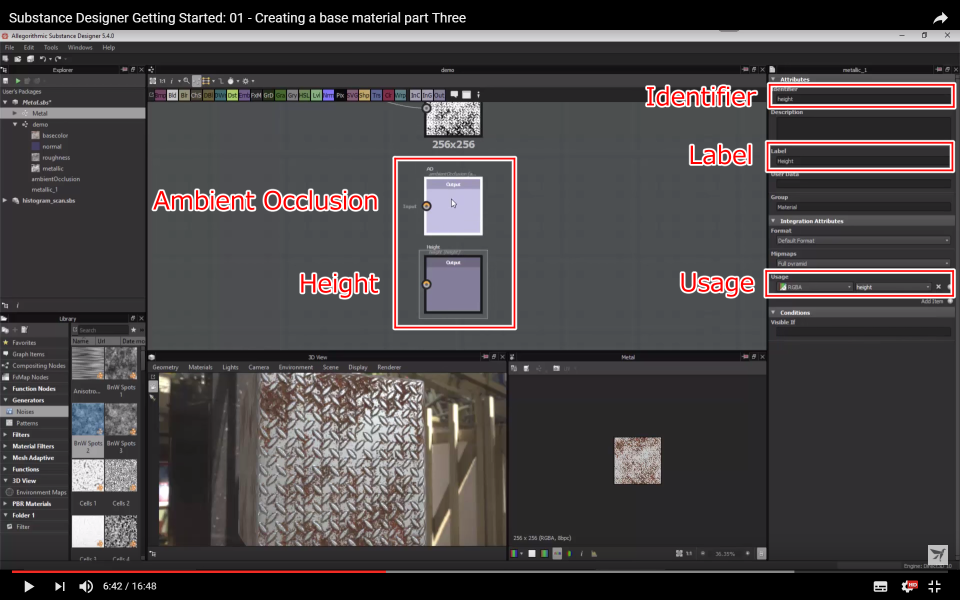Mute the video volume
The image size is (960, 600).
pos(86,586)
